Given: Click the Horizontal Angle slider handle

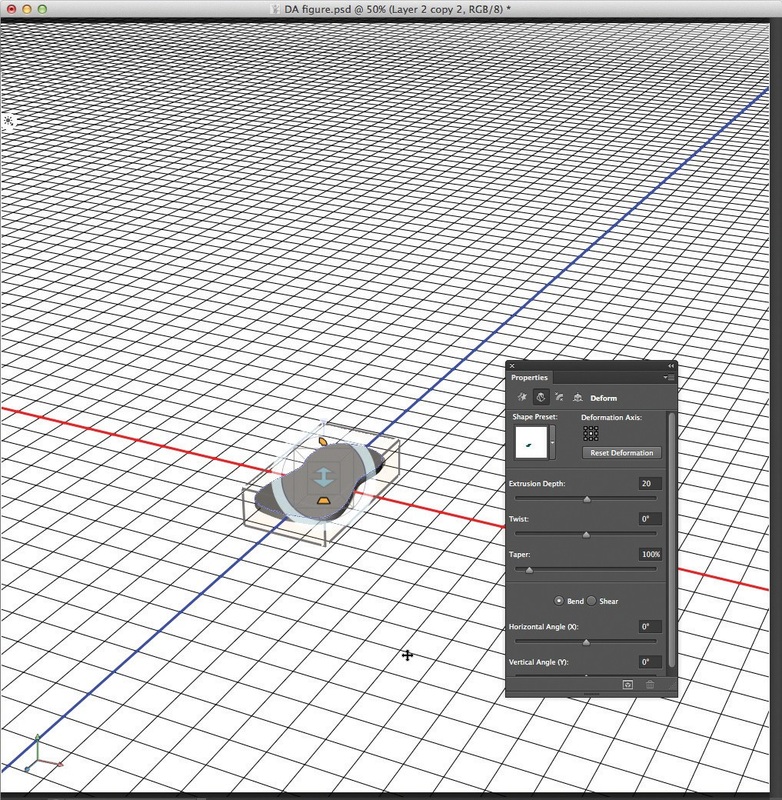Looking at the screenshot, I should 586,642.
